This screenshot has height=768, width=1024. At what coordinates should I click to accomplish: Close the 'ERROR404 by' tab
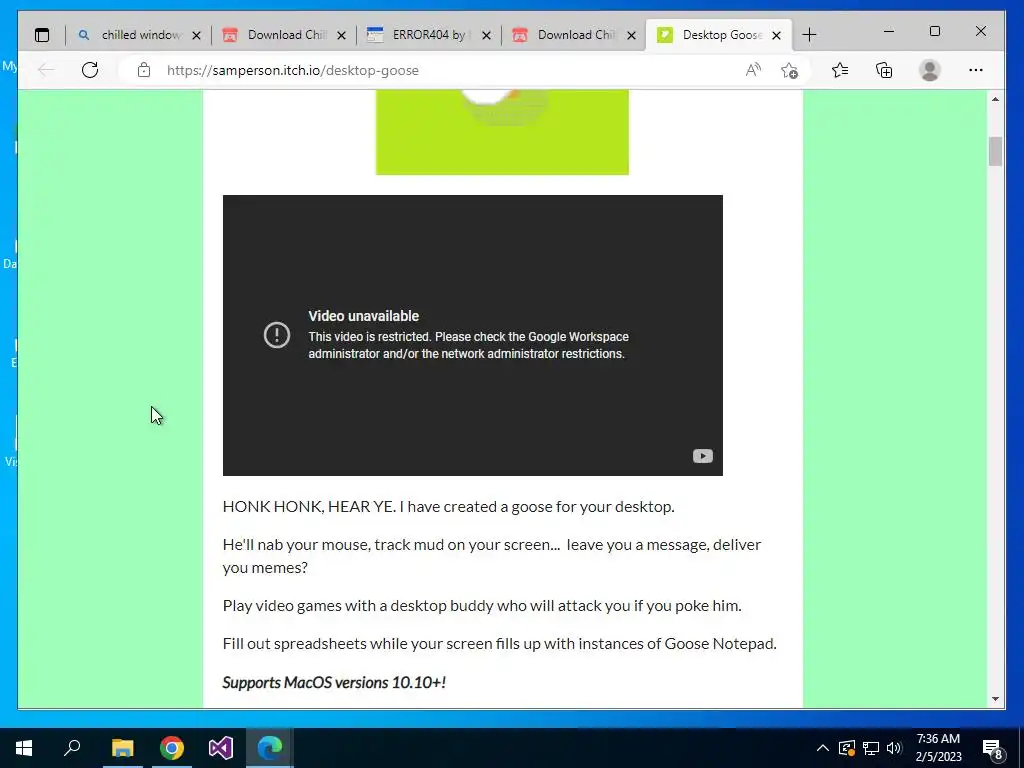486,35
